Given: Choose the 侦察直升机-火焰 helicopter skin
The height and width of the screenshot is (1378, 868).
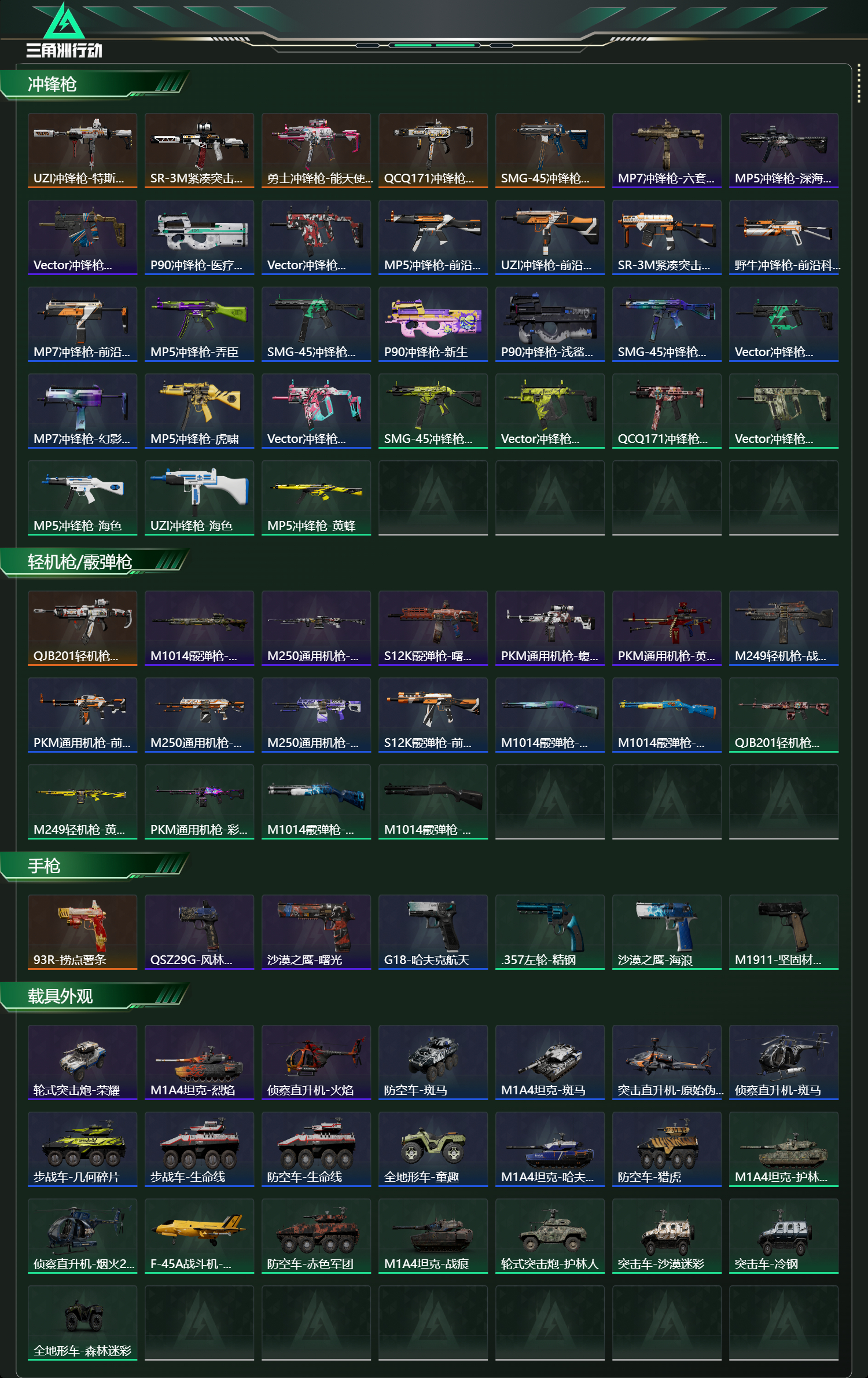Looking at the screenshot, I should (x=316, y=1062).
